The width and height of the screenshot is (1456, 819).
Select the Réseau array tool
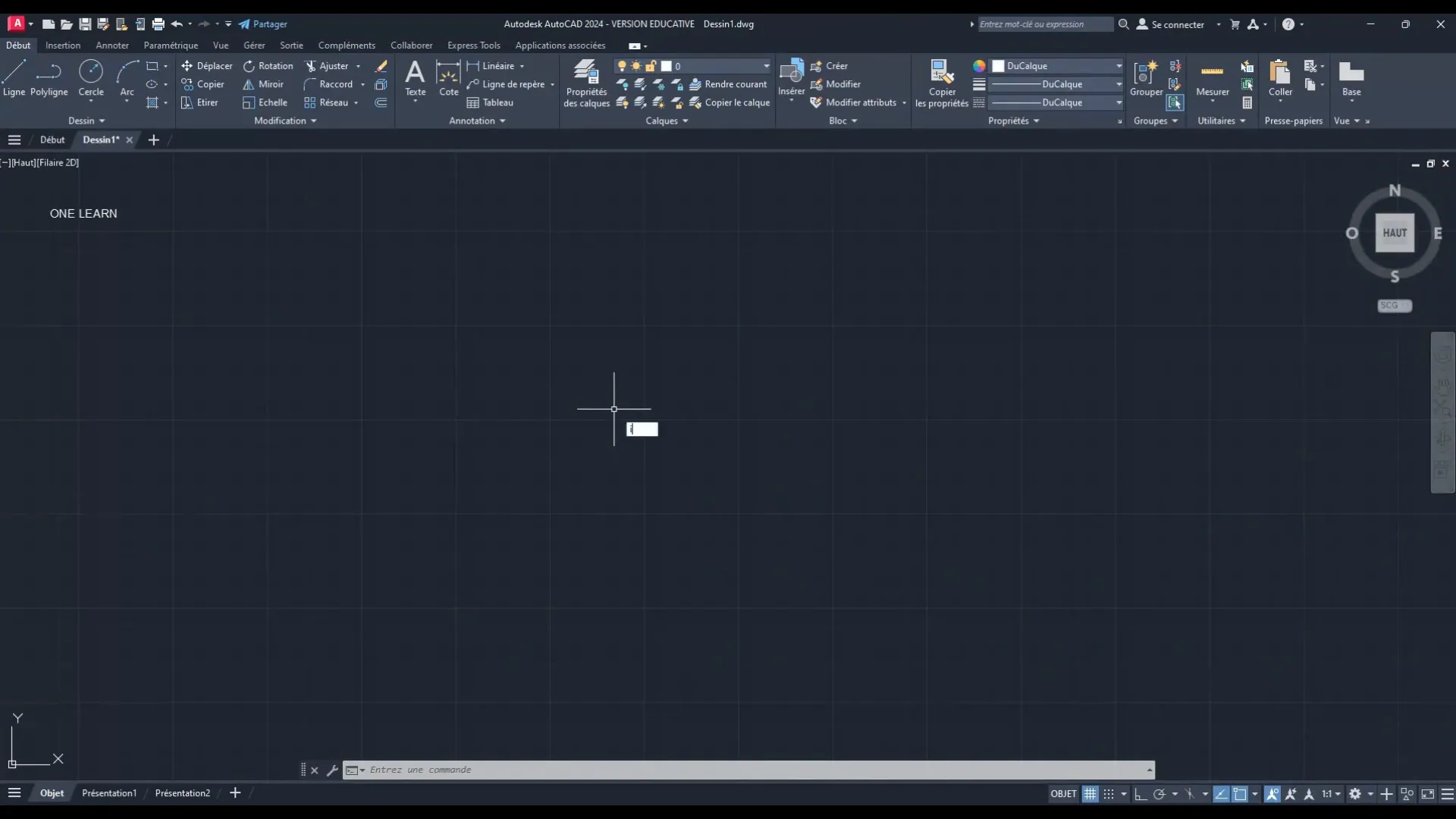(x=326, y=102)
